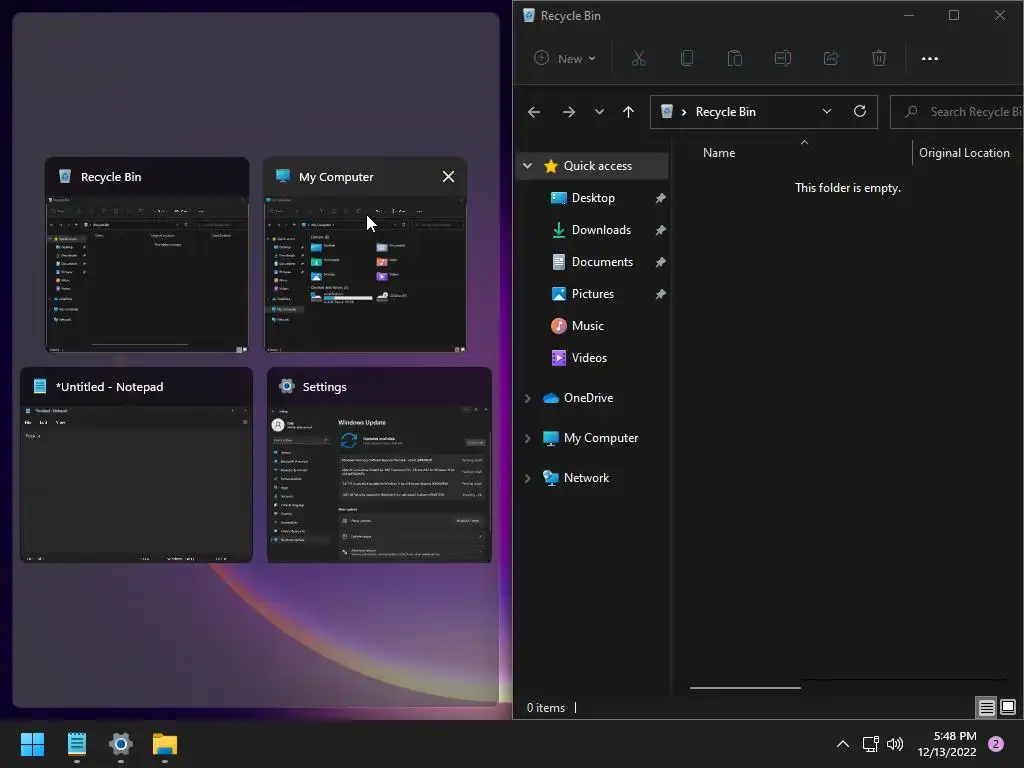Select OneDrive in the navigation pane
The height and width of the screenshot is (768, 1024).
[x=588, y=398]
